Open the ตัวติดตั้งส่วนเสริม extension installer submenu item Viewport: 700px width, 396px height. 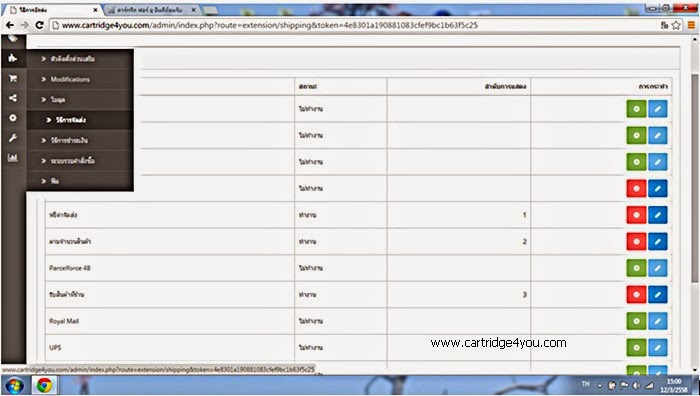80,58
